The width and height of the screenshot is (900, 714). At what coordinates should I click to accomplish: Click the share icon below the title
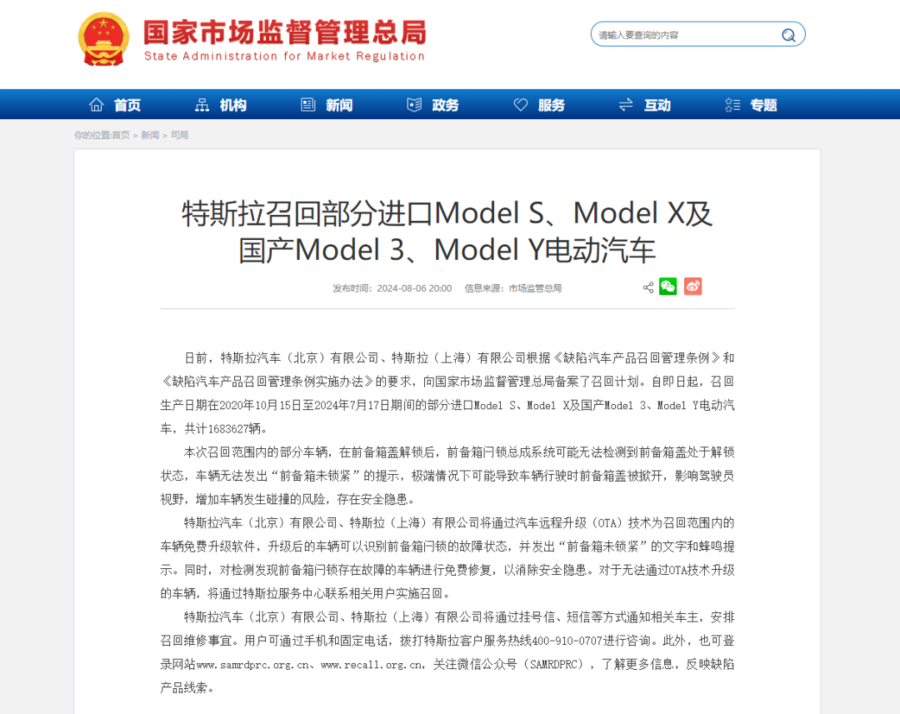[x=648, y=287]
